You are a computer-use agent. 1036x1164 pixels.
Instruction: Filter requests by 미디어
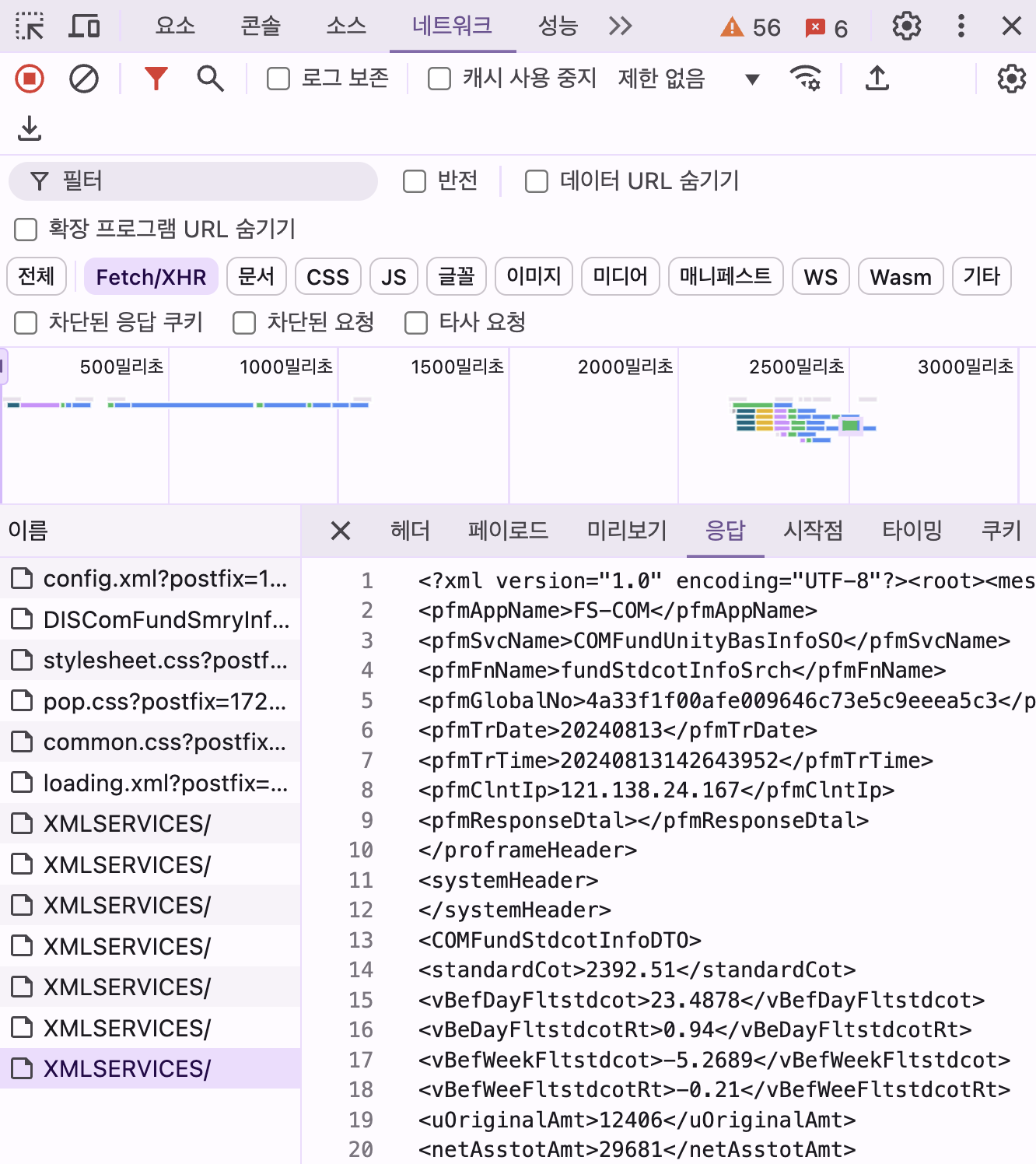click(621, 276)
